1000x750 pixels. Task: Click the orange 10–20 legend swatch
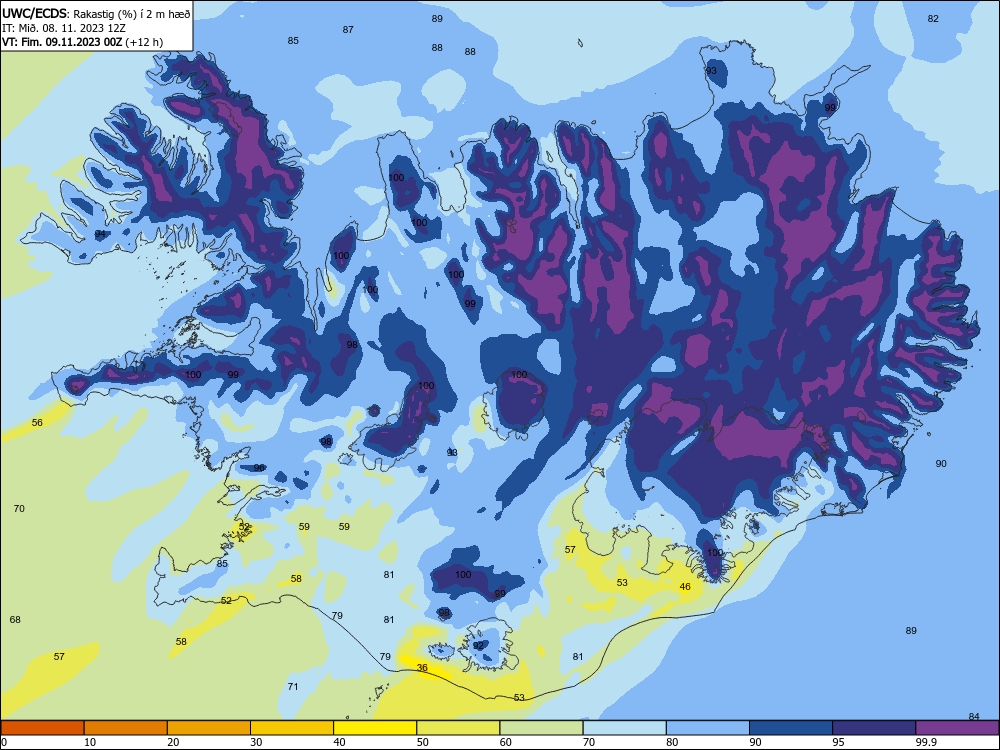[x=126, y=728]
